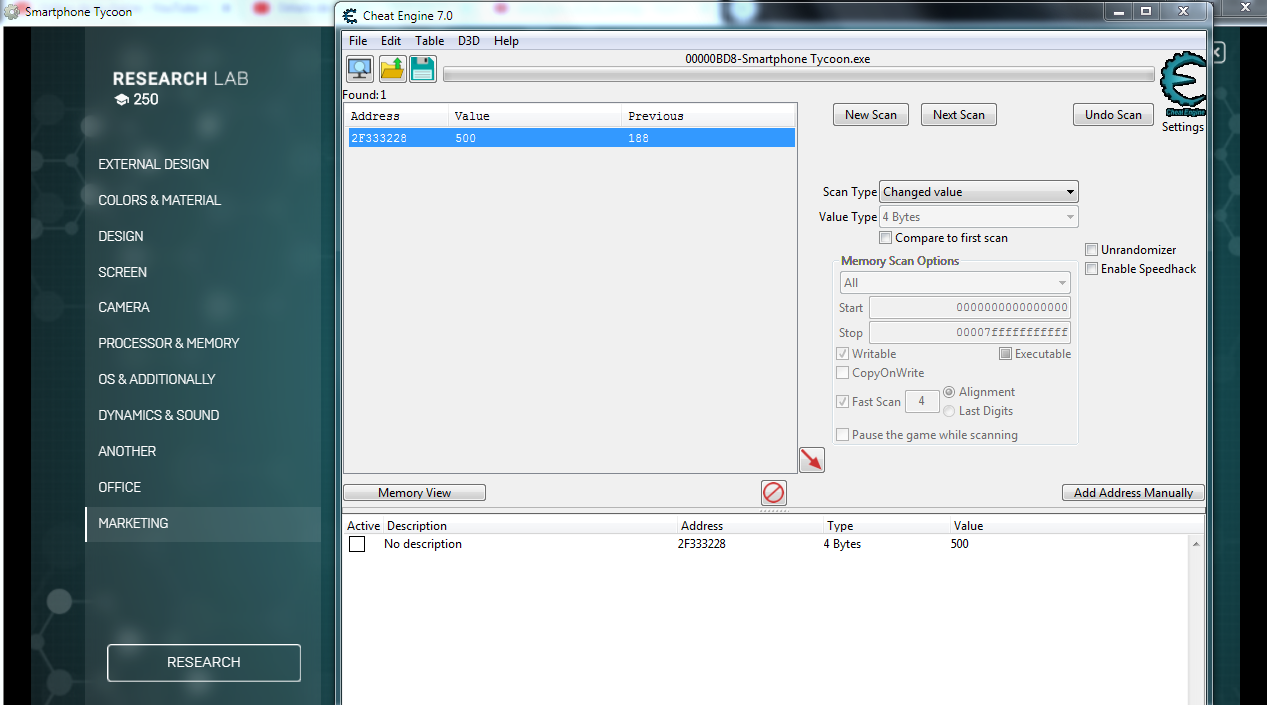Viewport: 1267px width, 705px height.
Task: Toggle the Executable checkbox
Action: click(x=1006, y=354)
